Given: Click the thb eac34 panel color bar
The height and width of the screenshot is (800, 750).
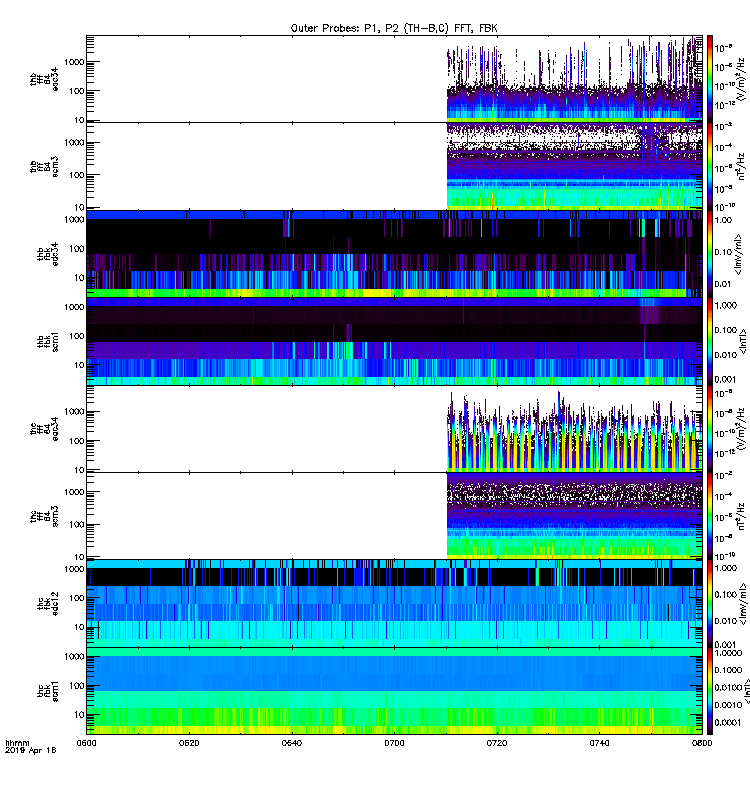Looking at the screenshot, I should (x=710, y=79).
